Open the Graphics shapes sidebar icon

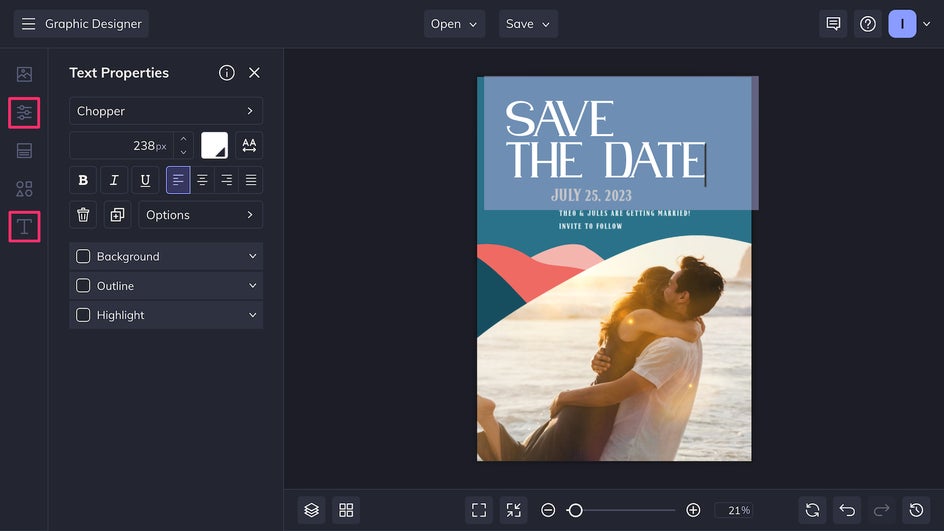pyautogui.click(x=24, y=189)
